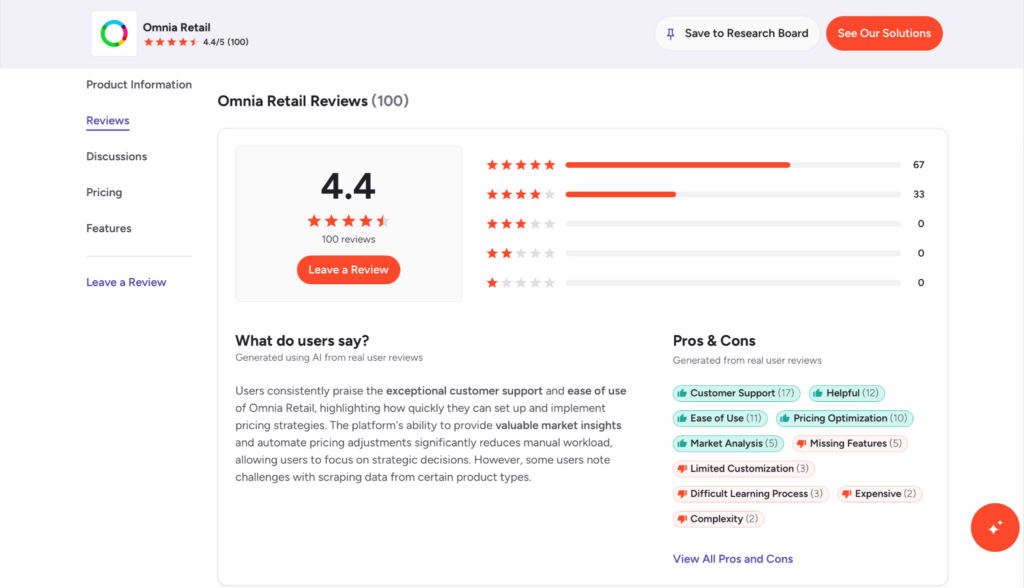This screenshot has height=588, width=1024.
Task: Select the Difficult Learning Process (3) tag
Action: tap(750, 493)
